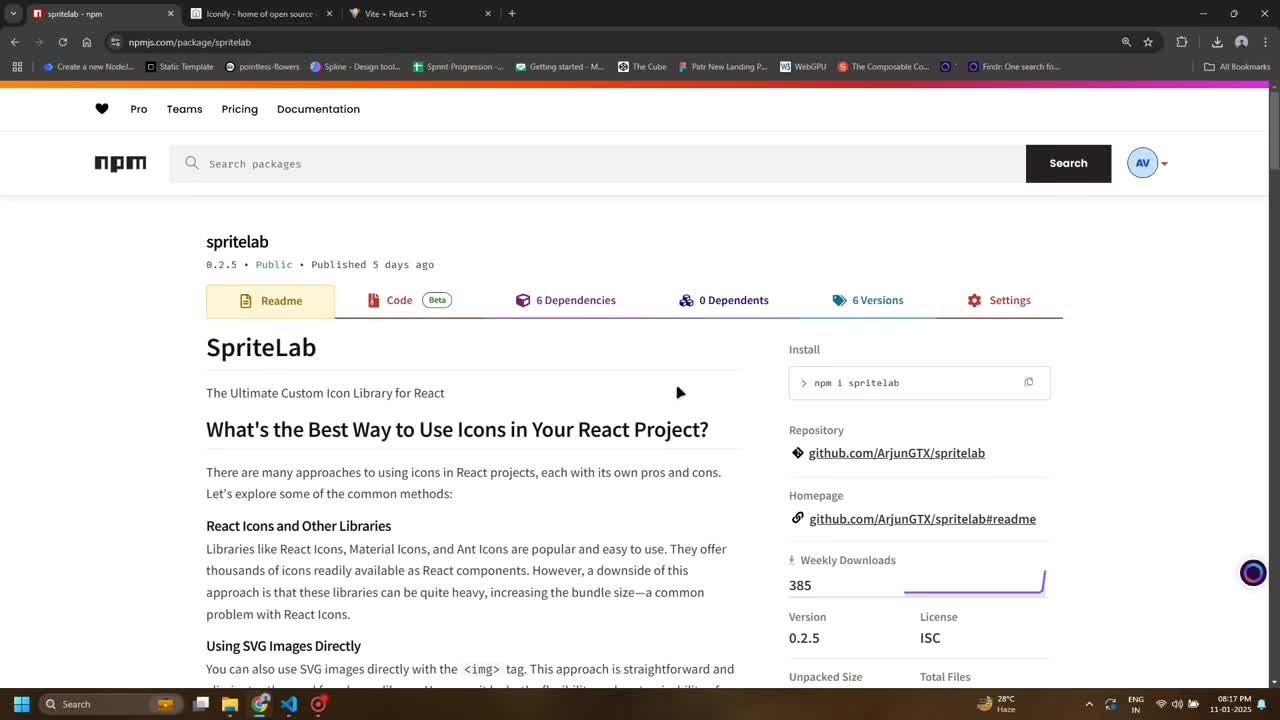Image resolution: width=1280 pixels, height=720 pixels.
Task: Open File Explorer from taskbar
Action: 230,704
